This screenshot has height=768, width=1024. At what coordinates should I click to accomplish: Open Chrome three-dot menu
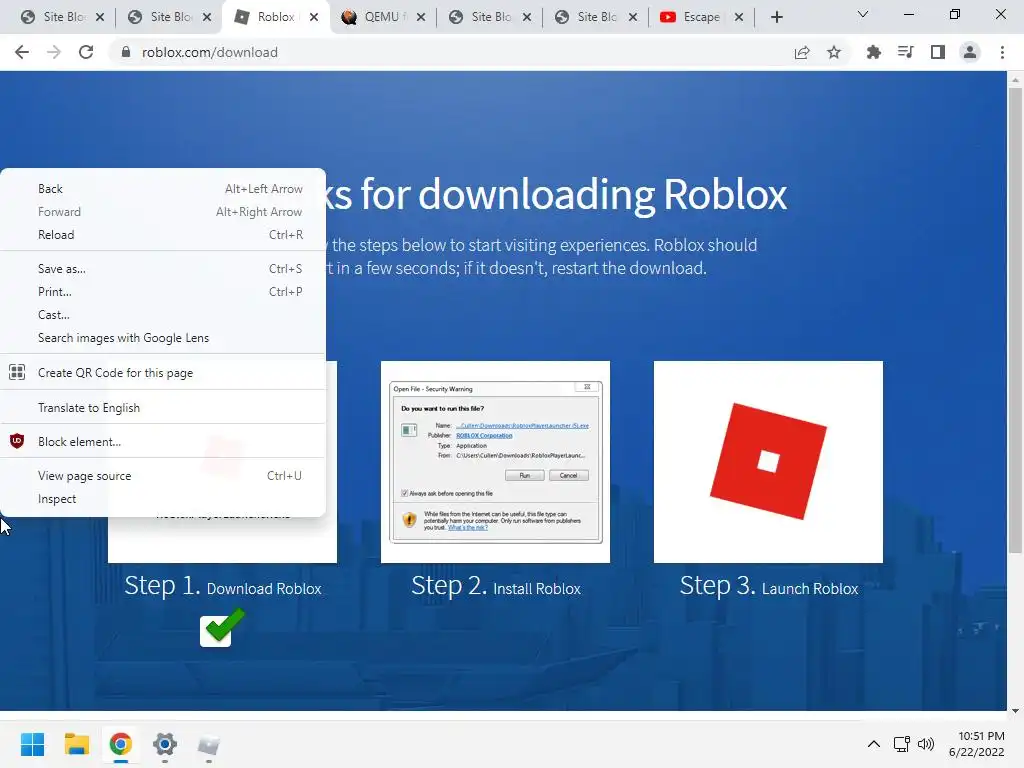coord(1002,52)
